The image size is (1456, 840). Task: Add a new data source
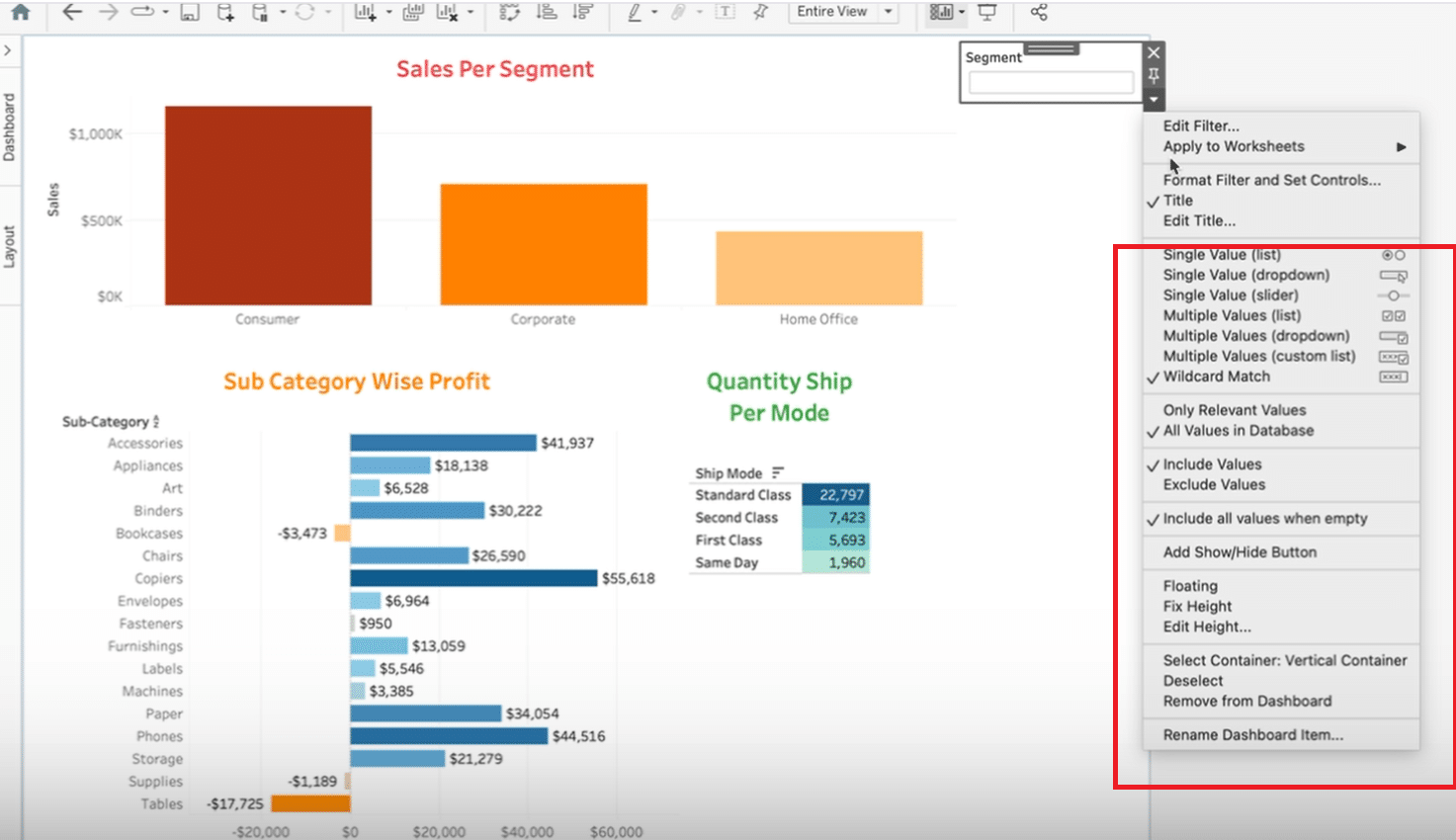click(x=225, y=12)
